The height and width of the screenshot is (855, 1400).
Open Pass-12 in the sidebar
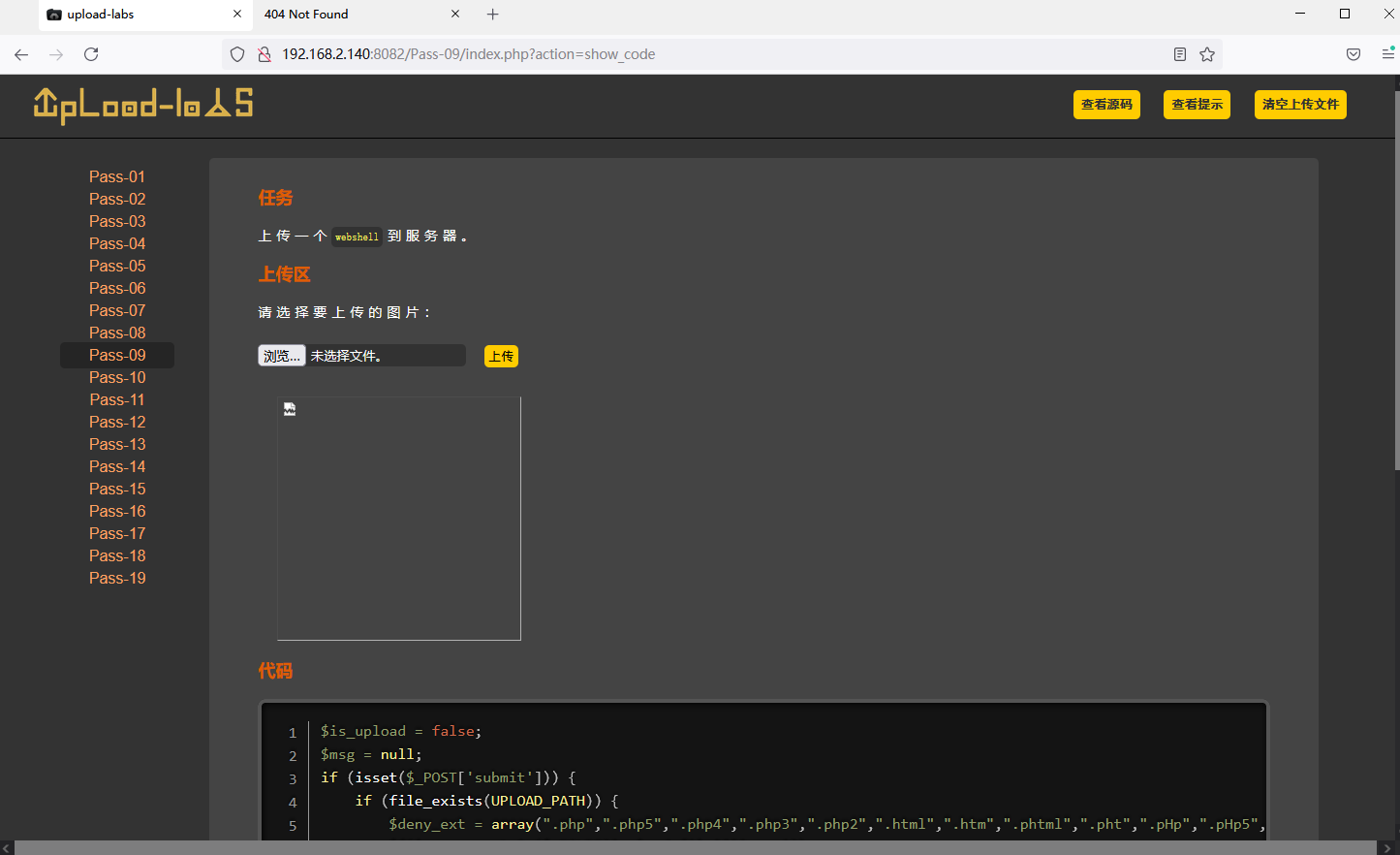117,422
